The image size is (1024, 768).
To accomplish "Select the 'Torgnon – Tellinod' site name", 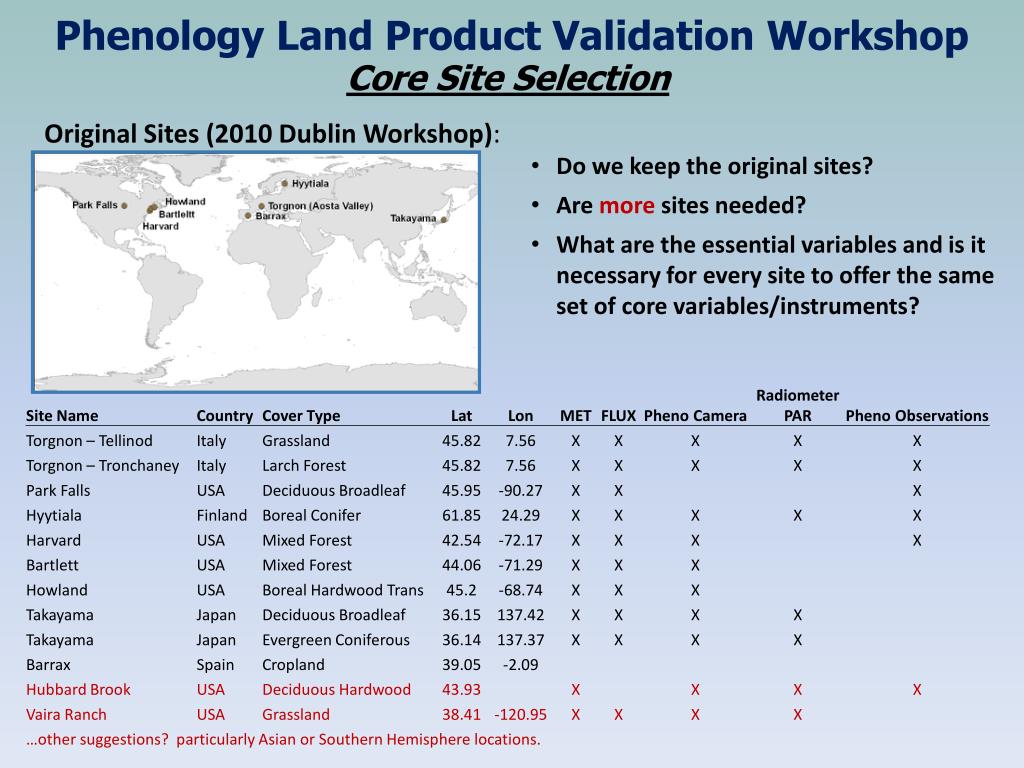I will pyautogui.click(x=89, y=441).
